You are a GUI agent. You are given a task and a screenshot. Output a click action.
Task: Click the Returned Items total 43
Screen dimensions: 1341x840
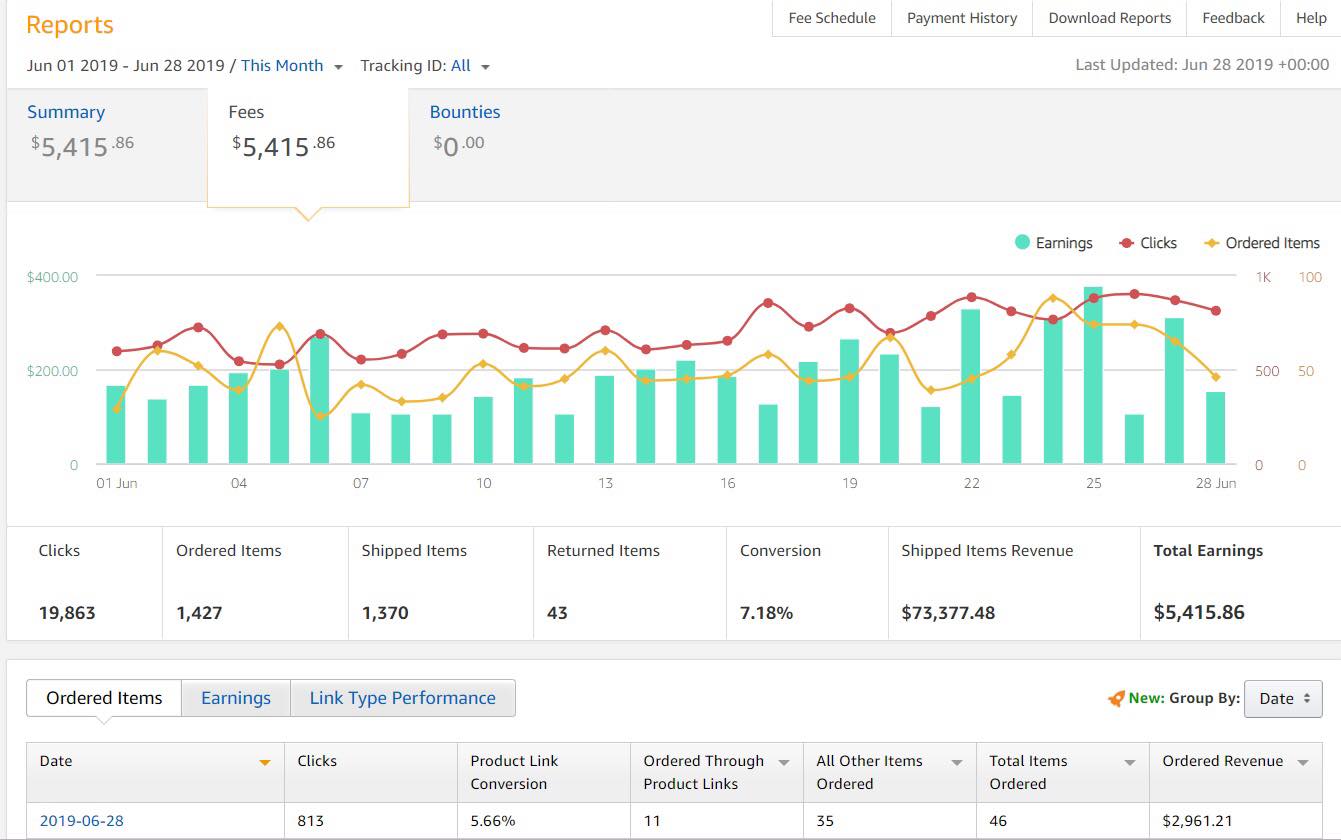pos(557,613)
